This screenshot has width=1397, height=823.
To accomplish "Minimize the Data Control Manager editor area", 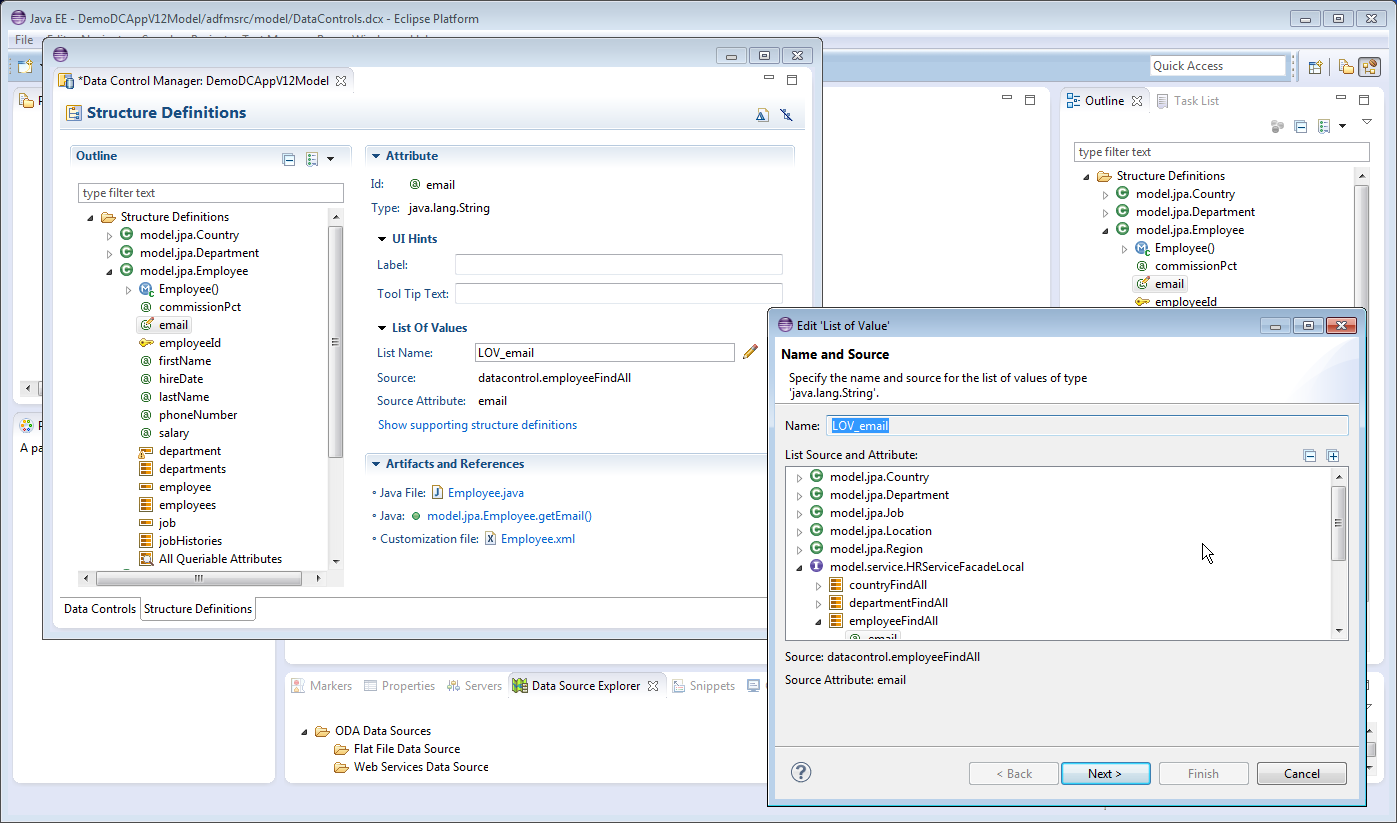I will [769, 78].
